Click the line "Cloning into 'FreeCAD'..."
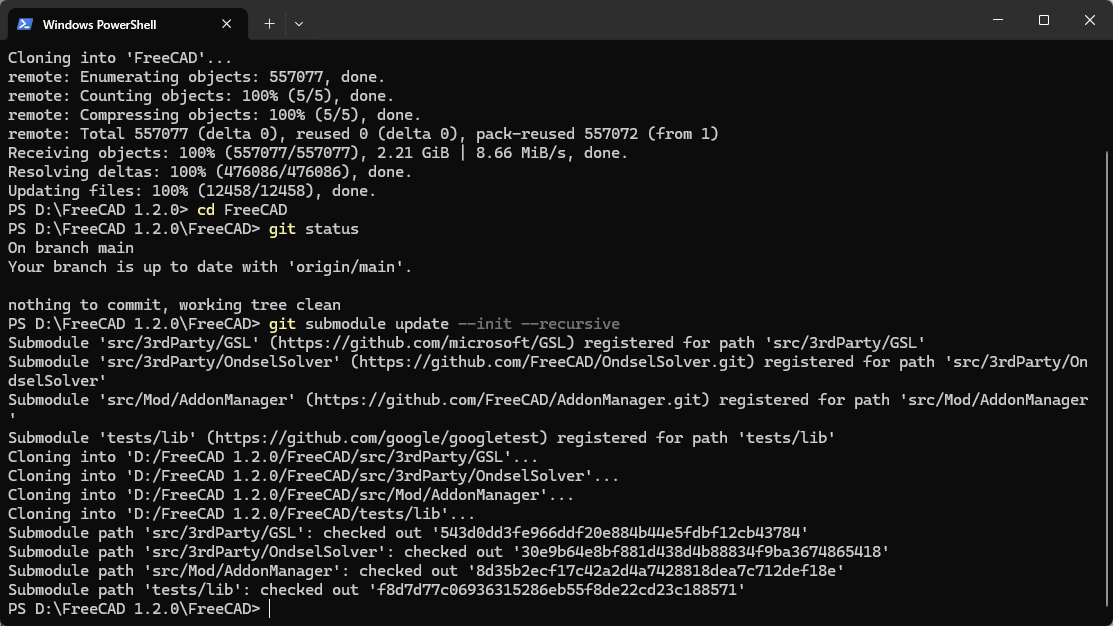This screenshot has width=1113, height=626. (120, 57)
